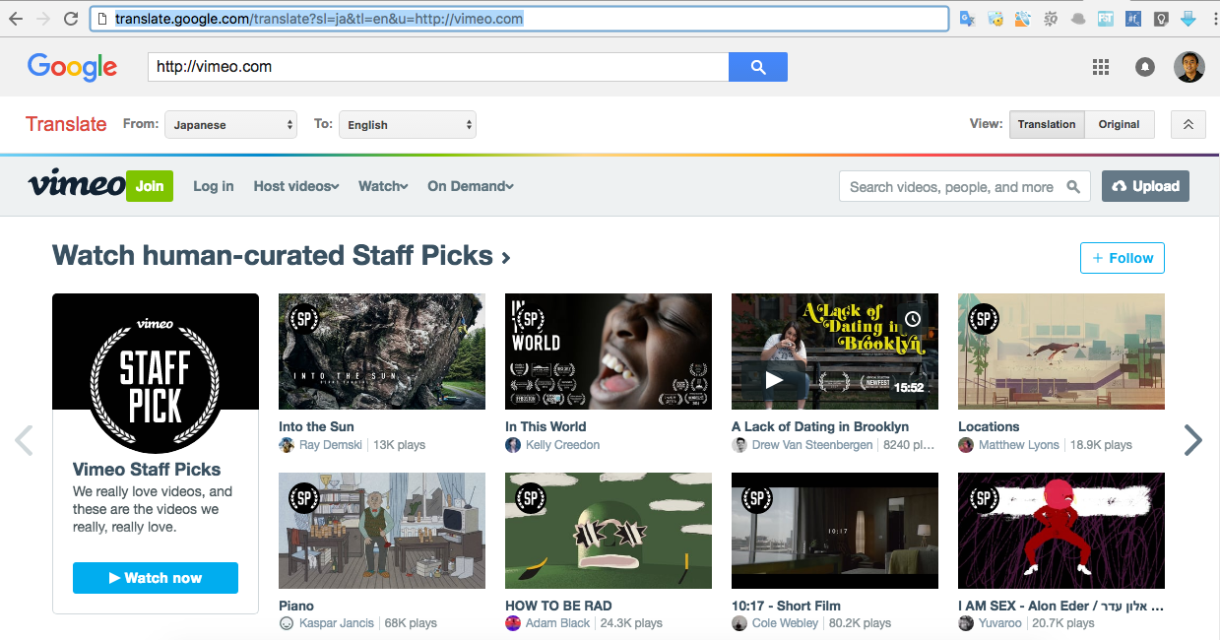Click the Upload button
The height and width of the screenshot is (640, 1220).
(1145, 186)
